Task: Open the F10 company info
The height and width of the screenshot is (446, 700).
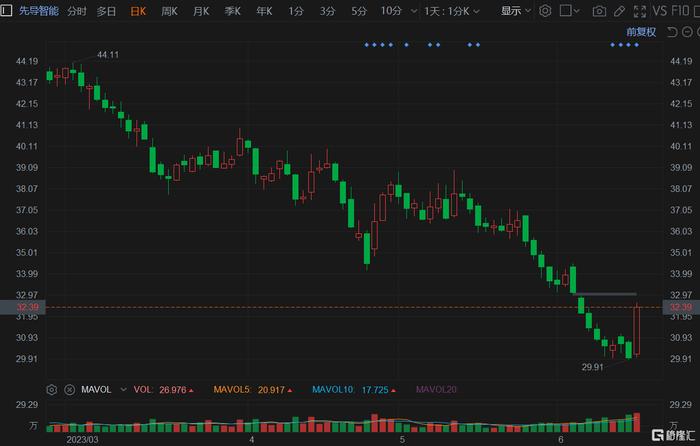Action: pyautogui.click(x=680, y=11)
